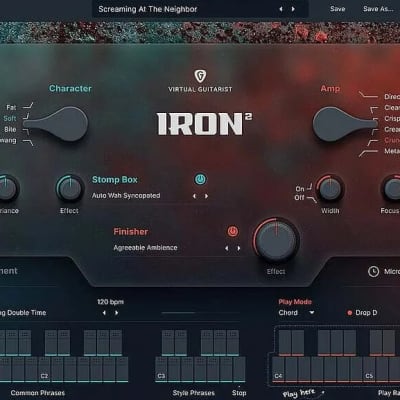This screenshot has height=400, width=400.
Task: Select previous preset arrow beside Screaming At The Neighbor
Action: [x=281, y=9]
